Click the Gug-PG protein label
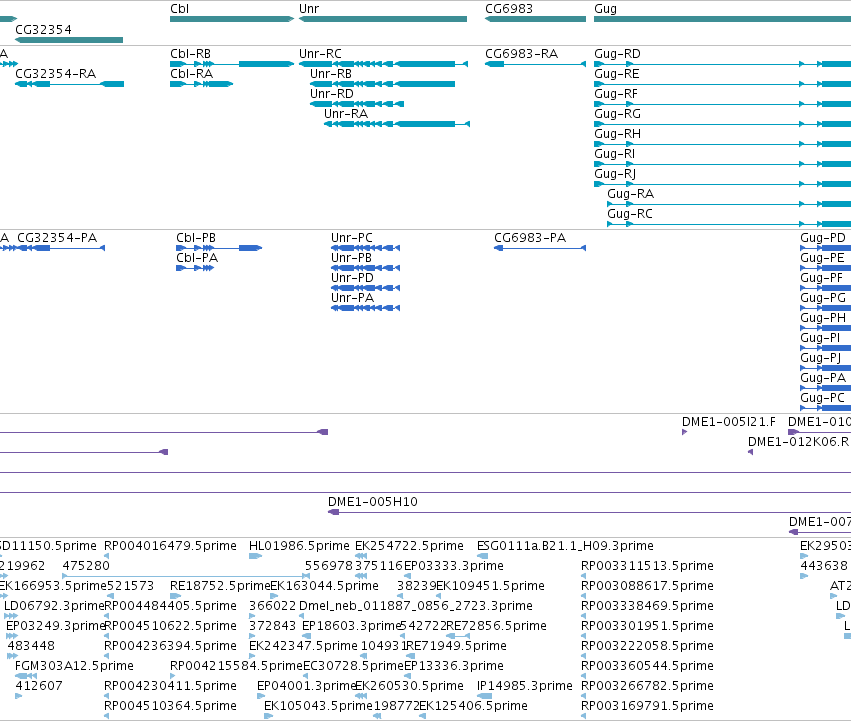 [823, 299]
